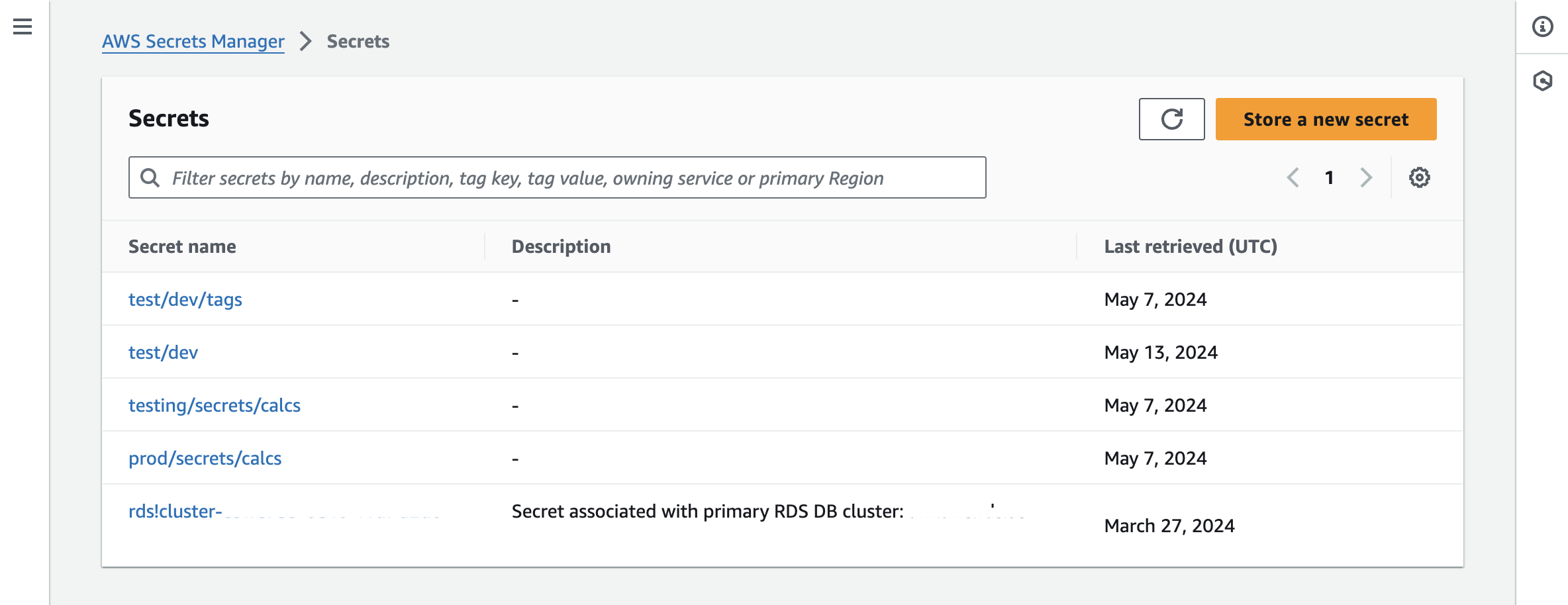
Task: Click the previous page chevron
Action: pyautogui.click(x=1293, y=177)
